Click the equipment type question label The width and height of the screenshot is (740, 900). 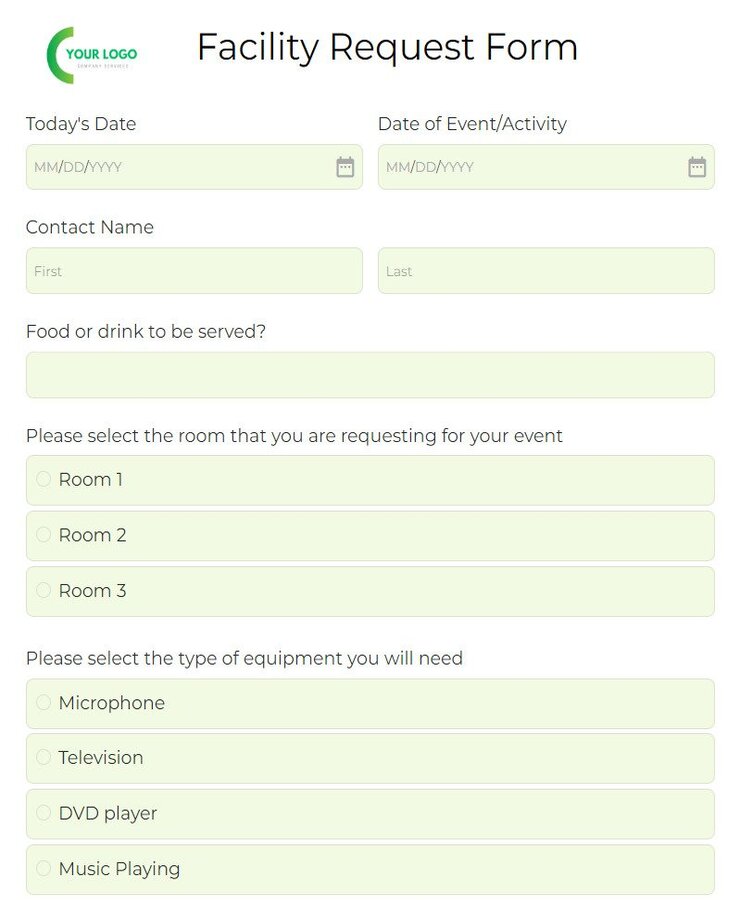[x=244, y=658]
